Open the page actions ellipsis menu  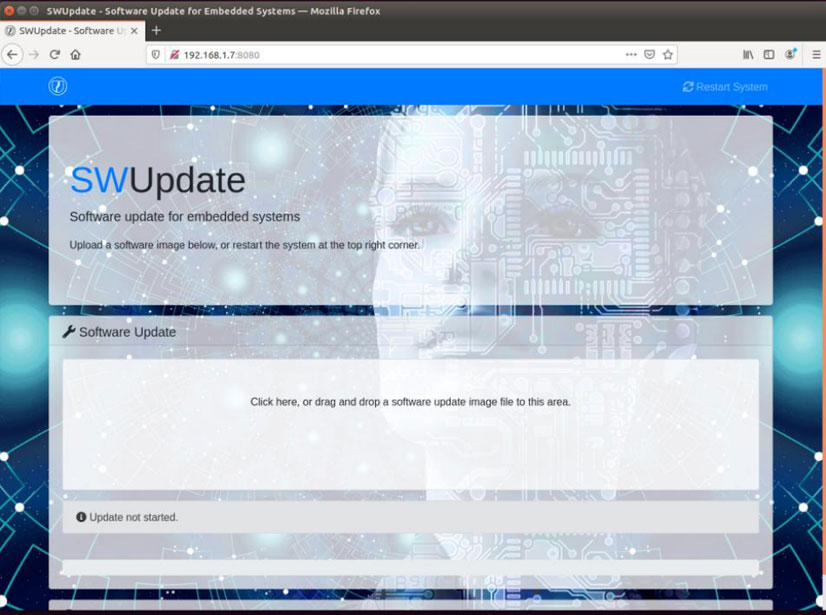pyautogui.click(x=632, y=54)
